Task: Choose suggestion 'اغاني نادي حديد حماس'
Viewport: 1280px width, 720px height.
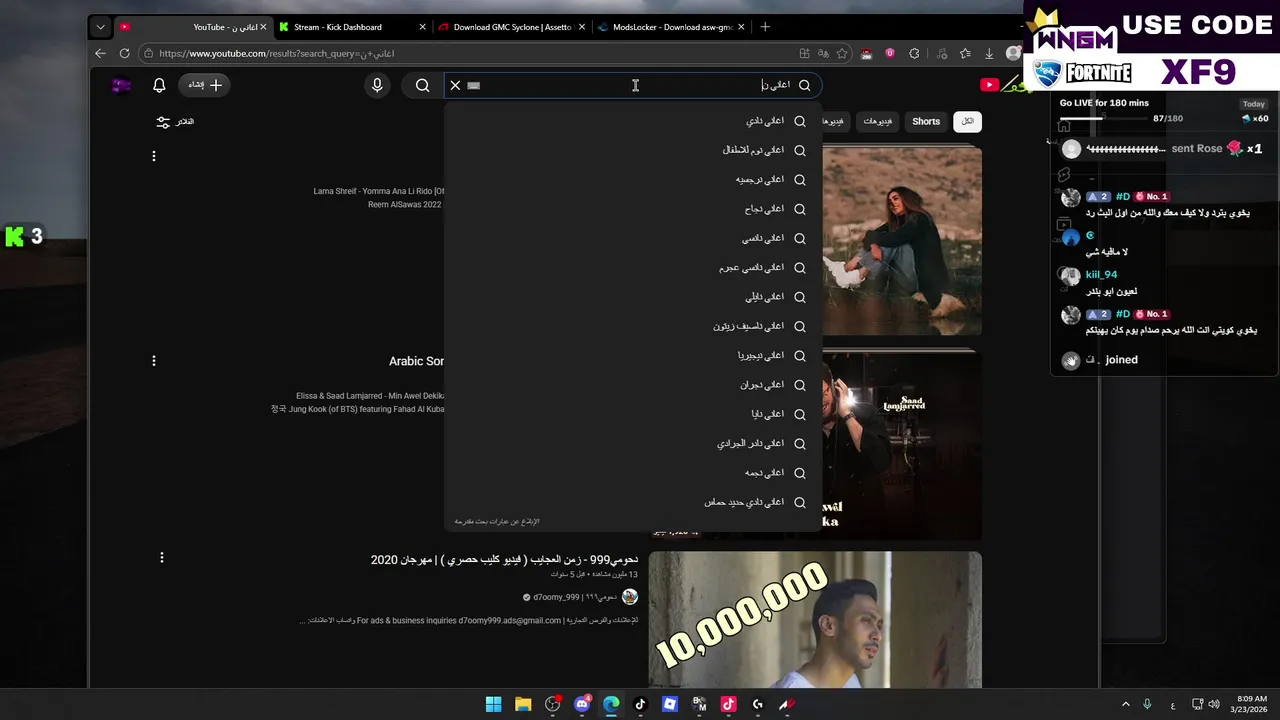Action: (x=633, y=502)
